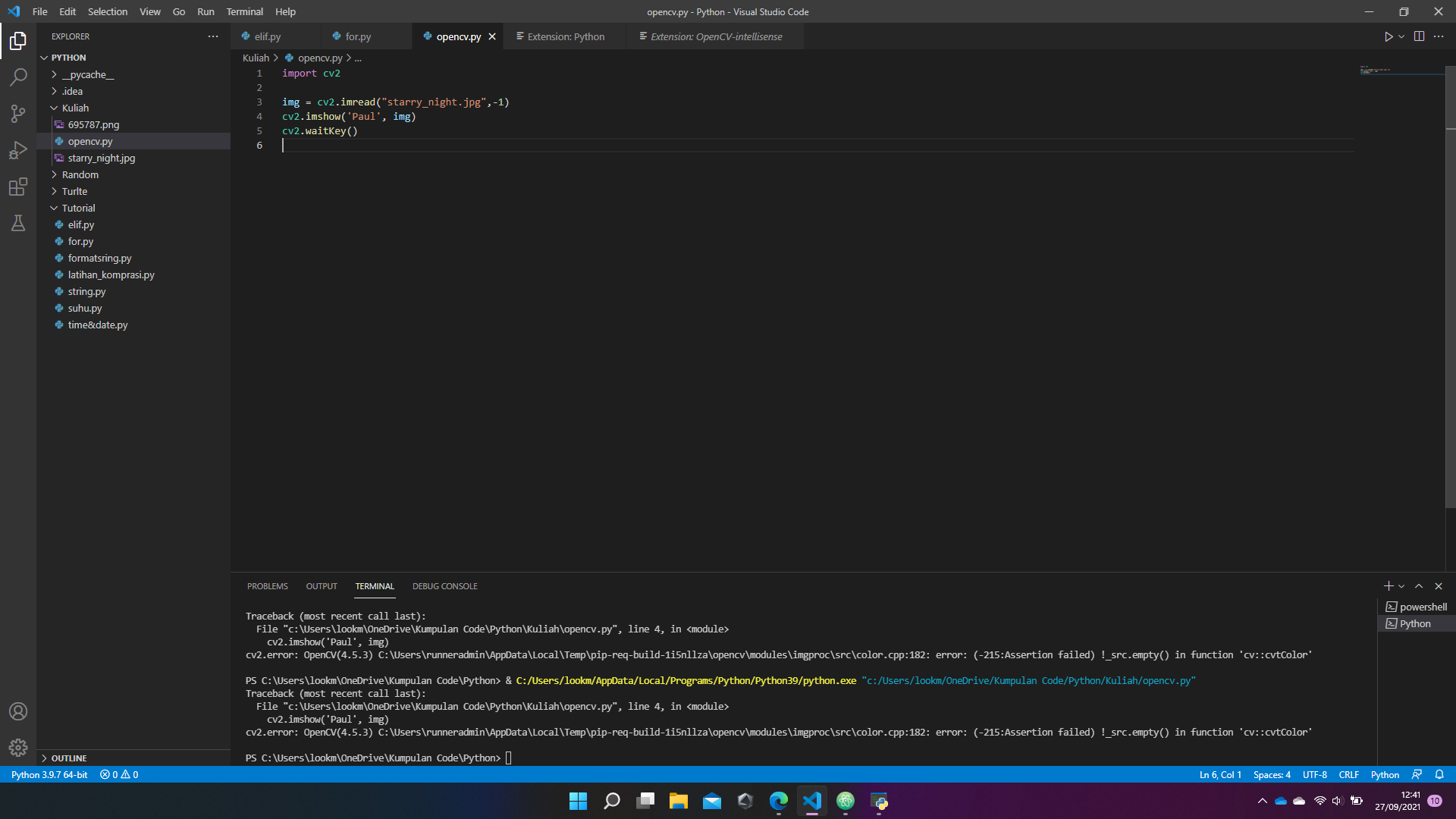Click the feedback icon in status bar
This screenshot has width=1456, height=819.
[x=1417, y=774]
